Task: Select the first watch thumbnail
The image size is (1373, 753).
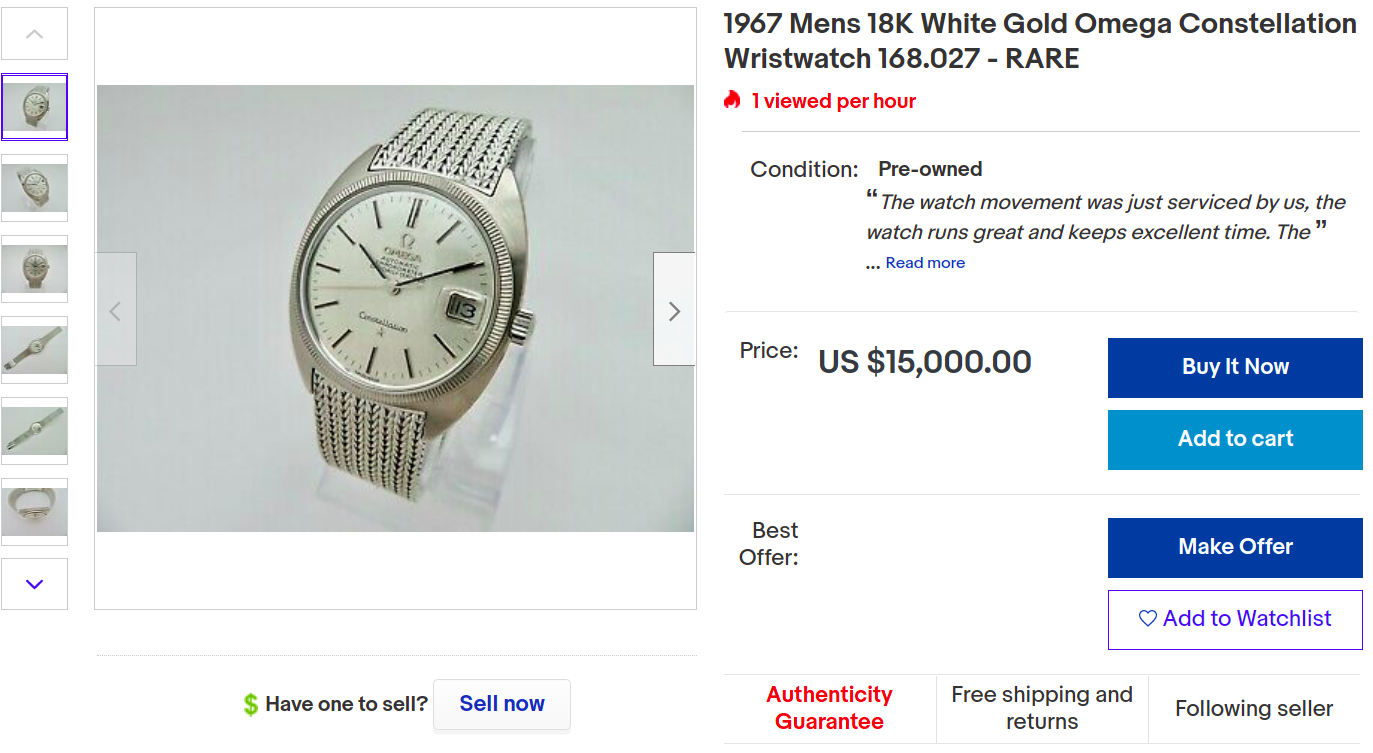Action: [x=35, y=107]
